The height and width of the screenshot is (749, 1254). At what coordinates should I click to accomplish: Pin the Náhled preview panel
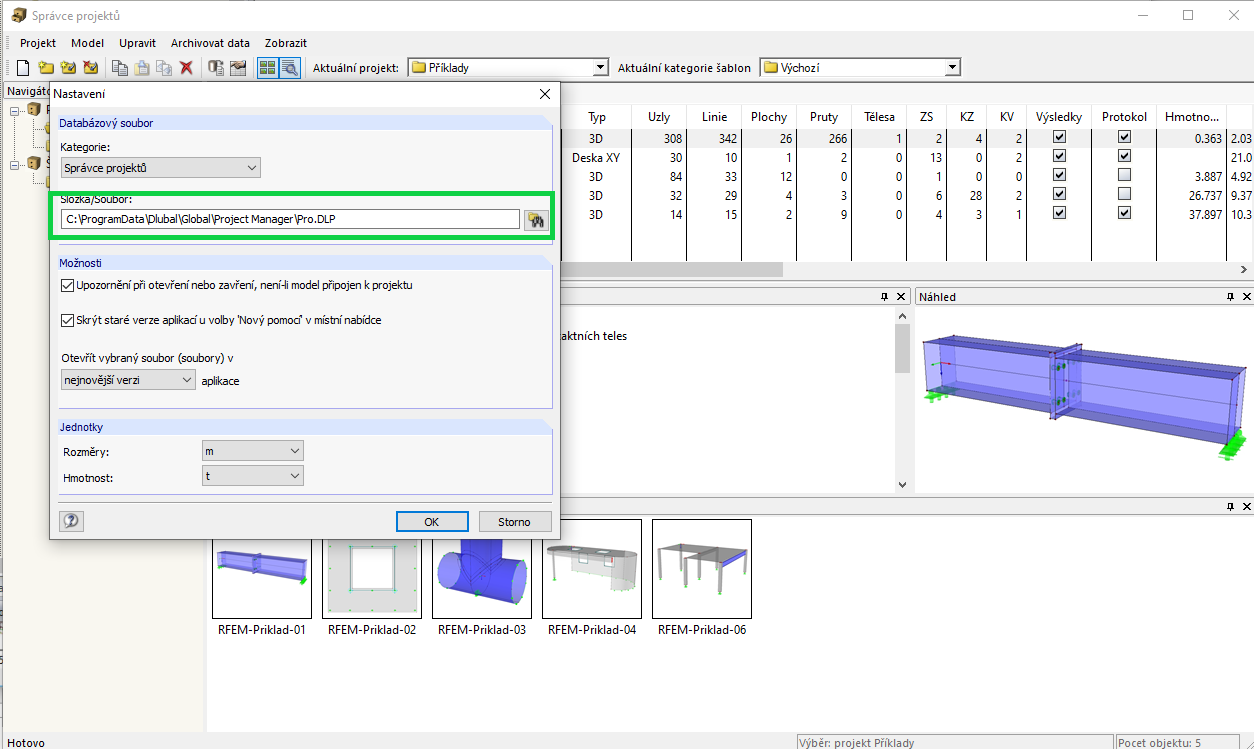pyautogui.click(x=1230, y=297)
